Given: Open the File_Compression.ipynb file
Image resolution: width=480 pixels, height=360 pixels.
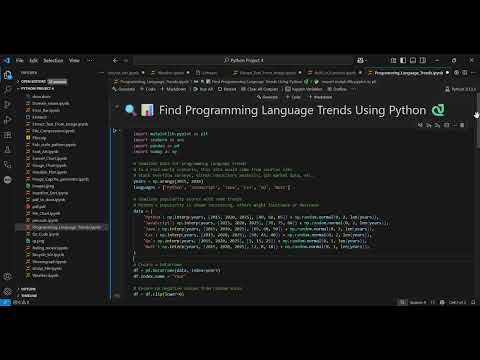Looking at the screenshot, I should pyautogui.click(x=53, y=131).
